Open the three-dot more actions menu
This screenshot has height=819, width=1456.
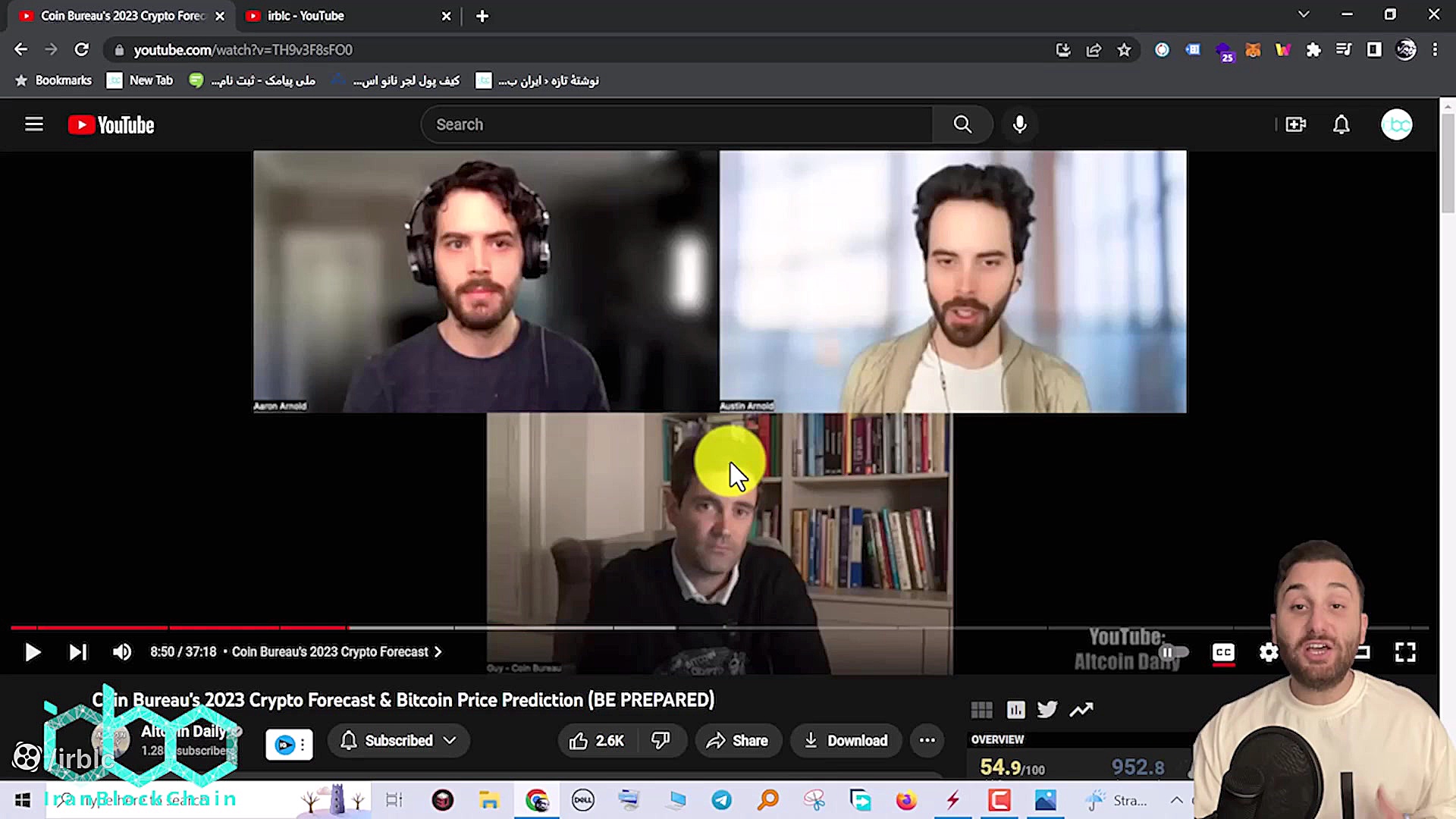pos(927,741)
